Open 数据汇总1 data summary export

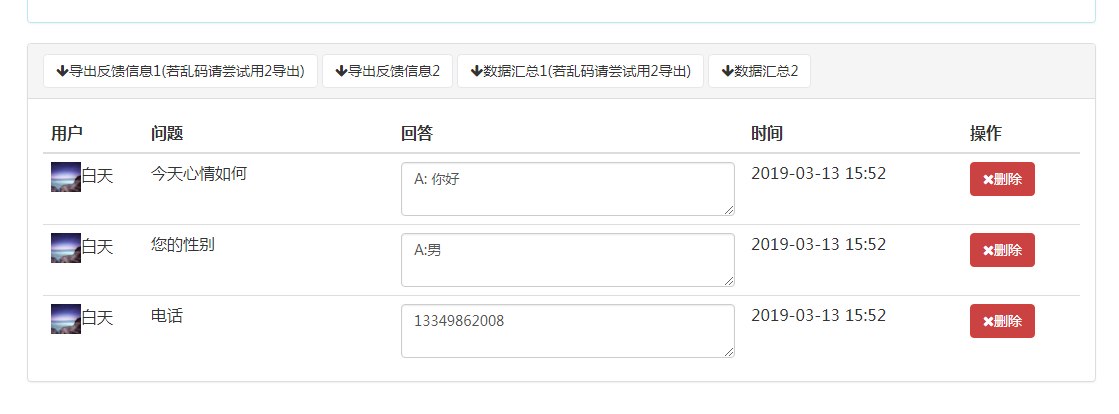pos(580,71)
